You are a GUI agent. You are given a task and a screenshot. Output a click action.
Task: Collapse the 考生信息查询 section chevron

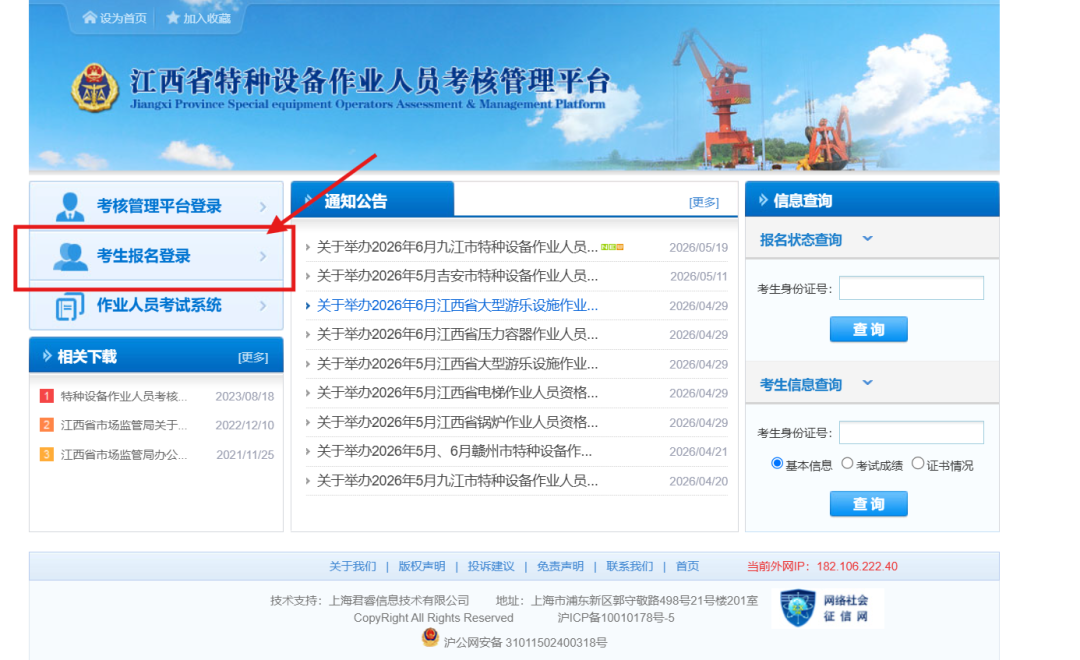(867, 382)
